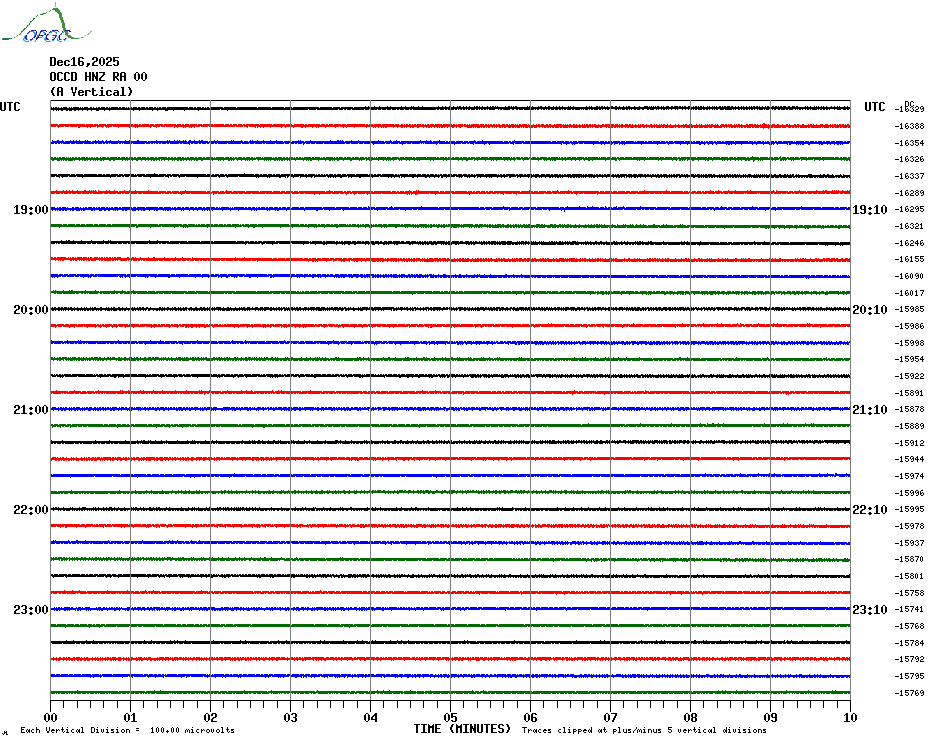This screenshot has height=744, width=930.
Task: Click the 19:00 time label on left
Action: (x=30, y=210)
